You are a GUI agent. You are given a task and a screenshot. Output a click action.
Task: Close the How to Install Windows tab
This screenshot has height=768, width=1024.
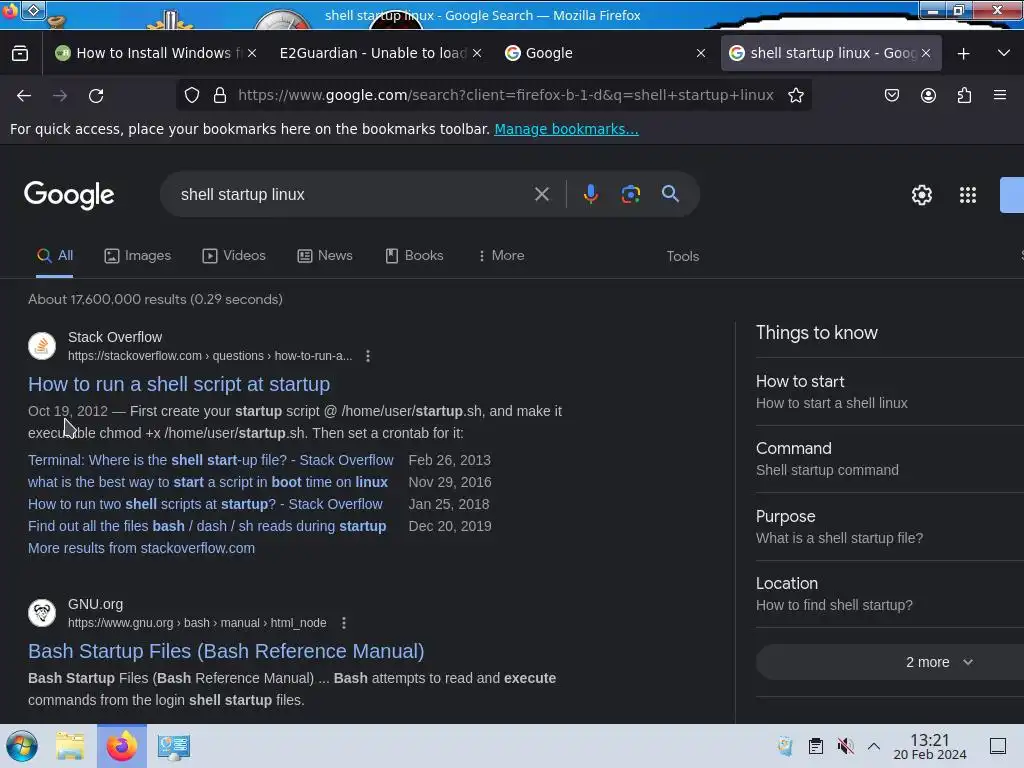252,53
